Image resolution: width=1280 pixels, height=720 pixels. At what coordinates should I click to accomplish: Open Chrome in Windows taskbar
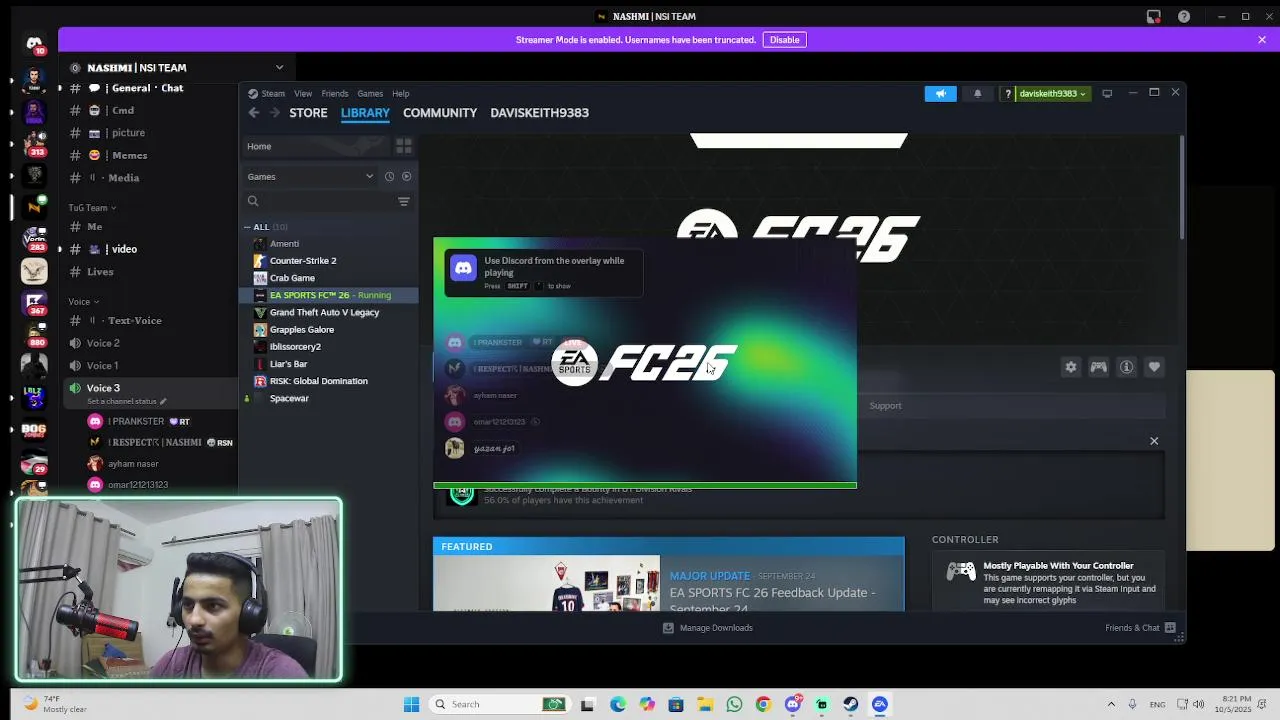[x=764, y=704]
